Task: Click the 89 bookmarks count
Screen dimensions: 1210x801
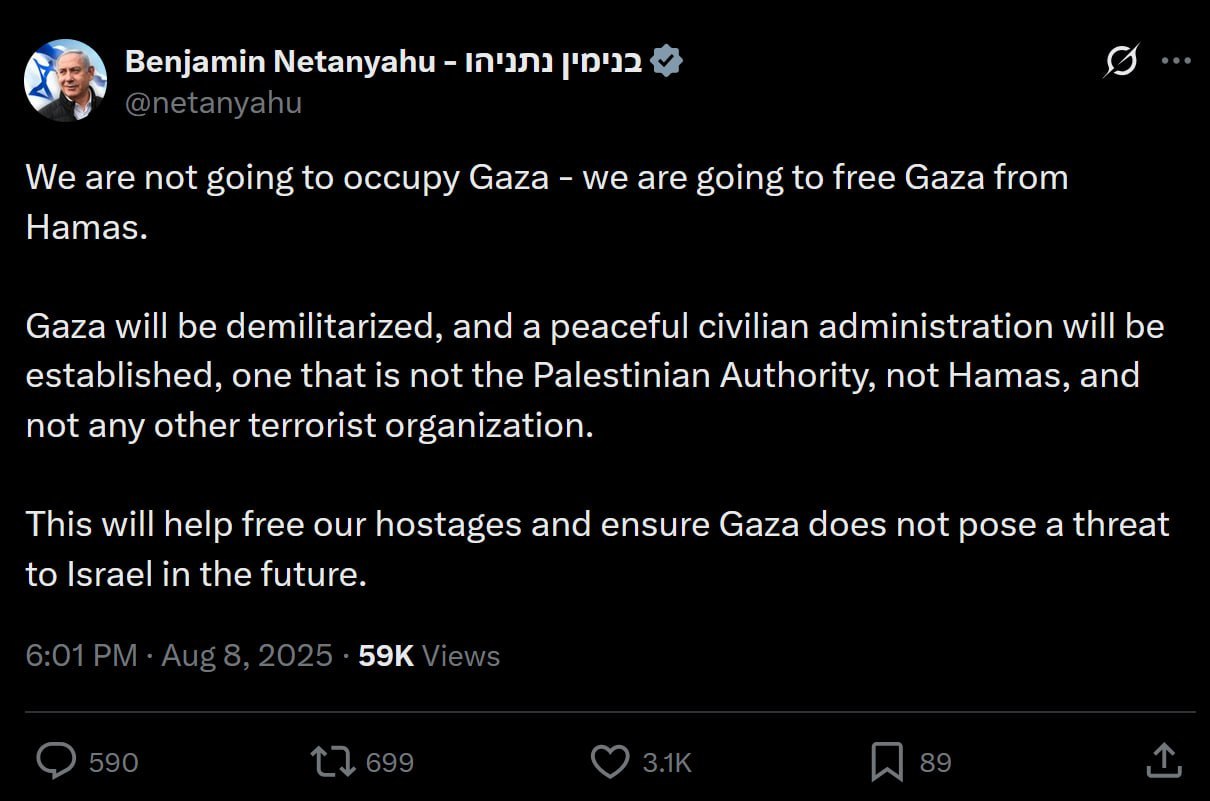Action: click(935, 763)
